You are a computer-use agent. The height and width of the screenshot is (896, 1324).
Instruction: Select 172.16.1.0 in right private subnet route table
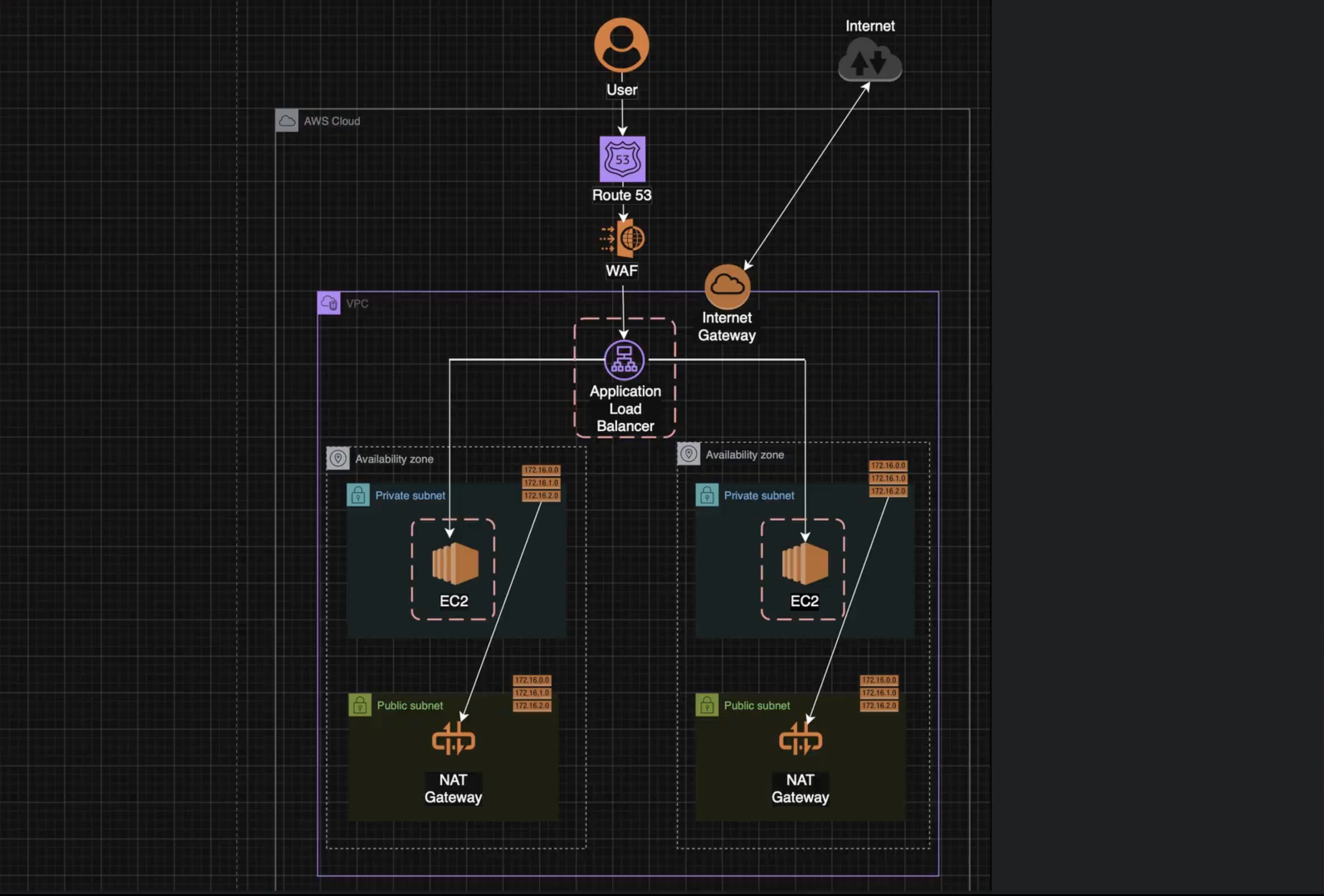pyautogui.click(x=888, y=478)
